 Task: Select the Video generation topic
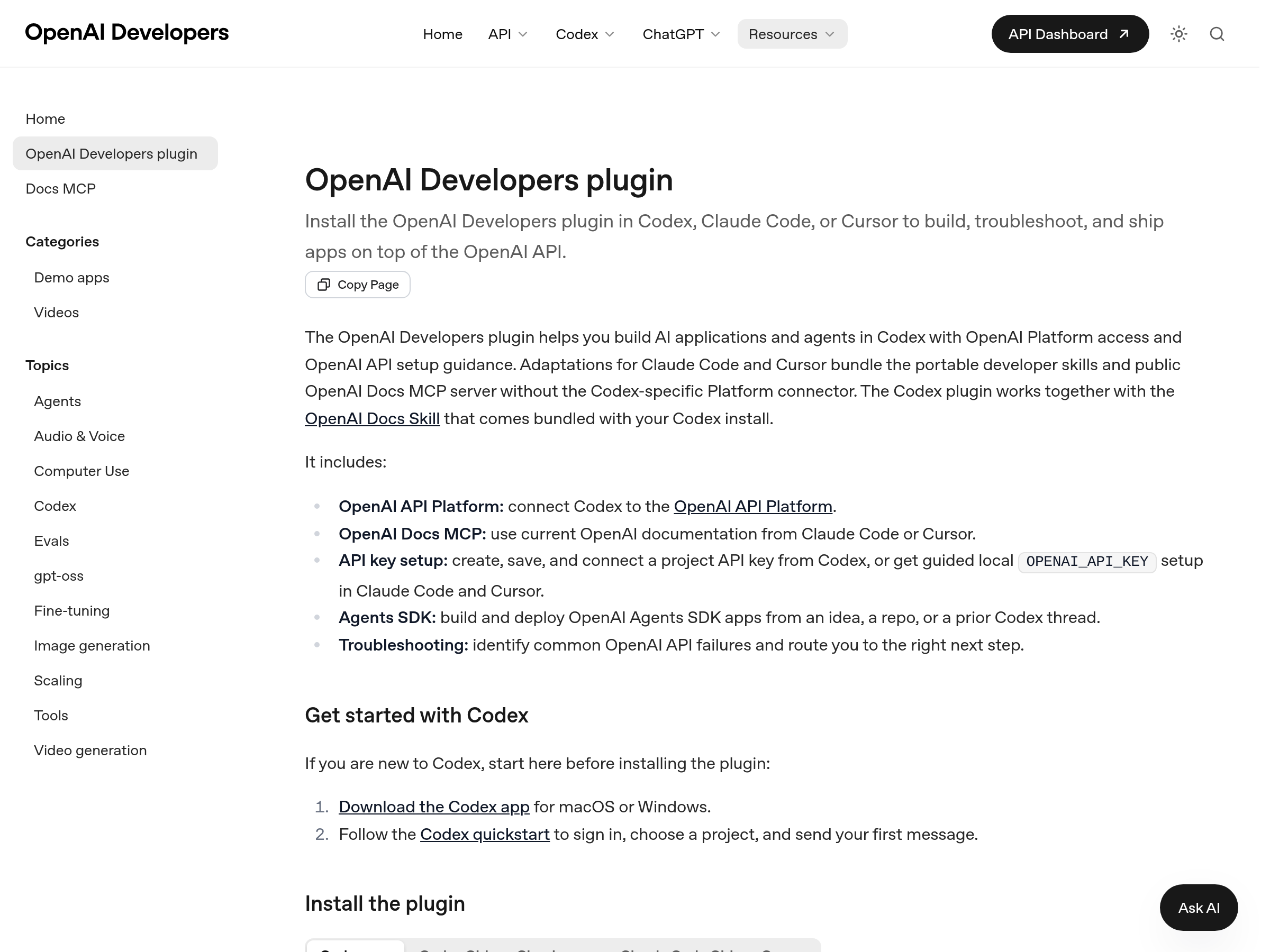click(x=90, y=750)
